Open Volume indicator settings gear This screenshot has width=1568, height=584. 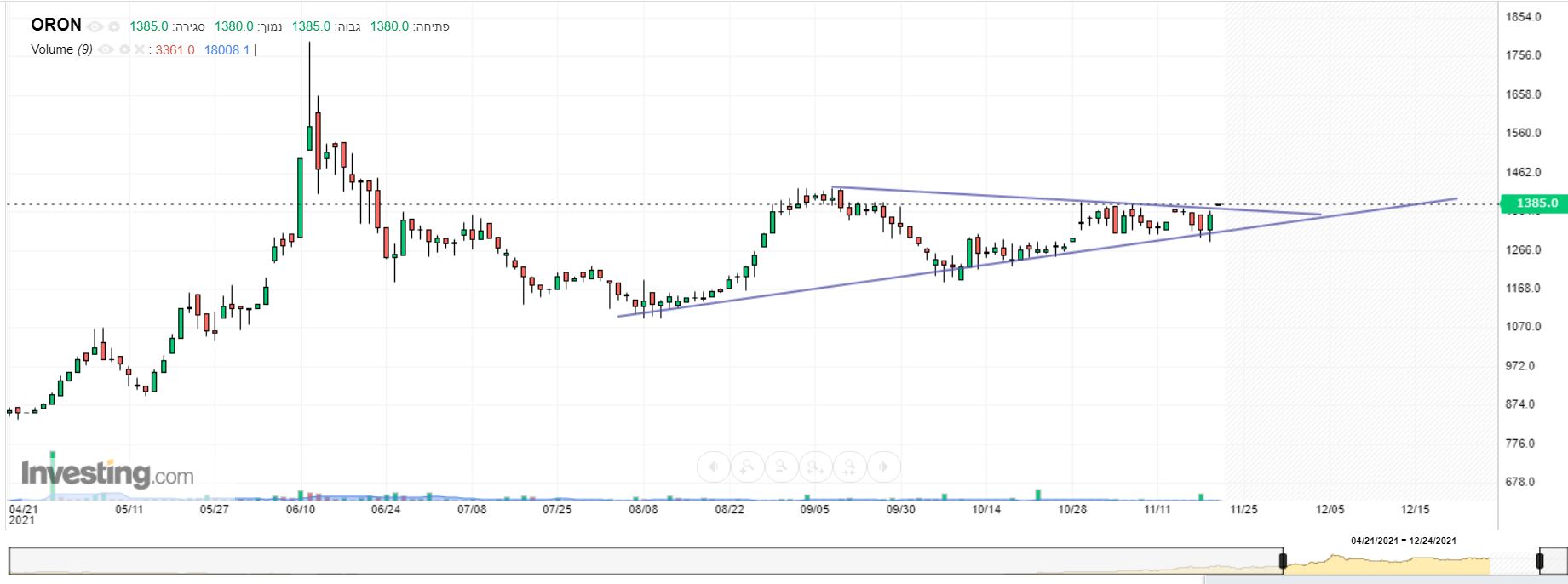pos(124,50)
